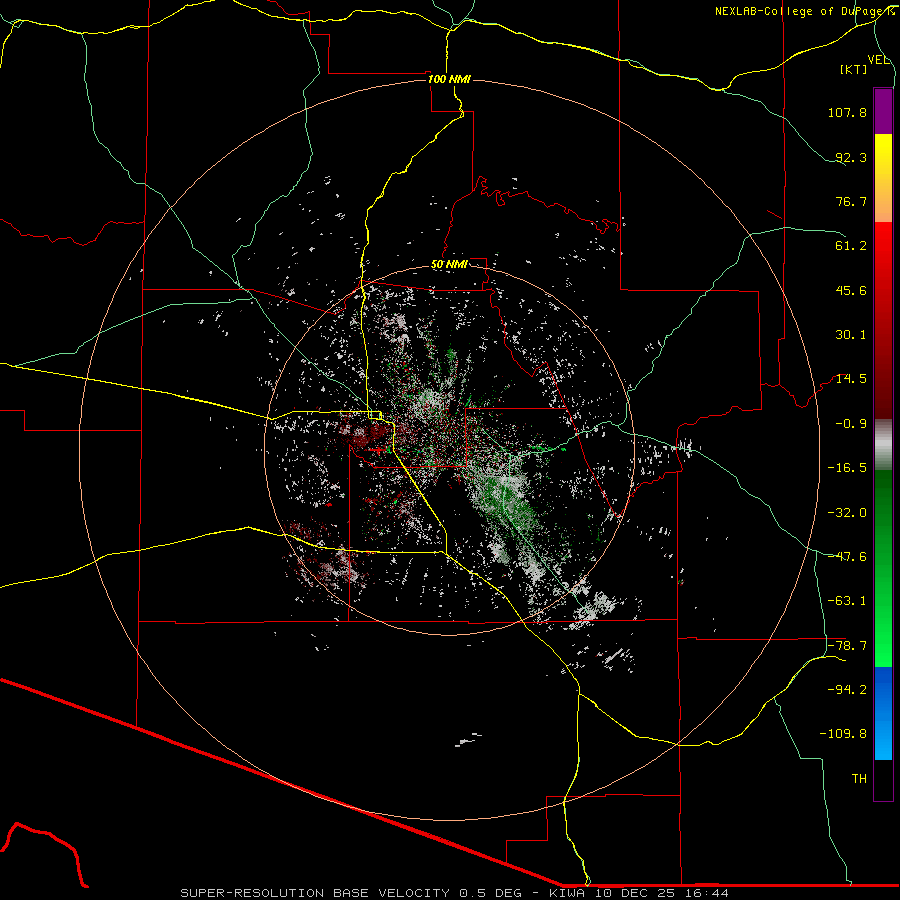Click the 30.1 legend value
900x900 pixels.
[x=851, y=335]
